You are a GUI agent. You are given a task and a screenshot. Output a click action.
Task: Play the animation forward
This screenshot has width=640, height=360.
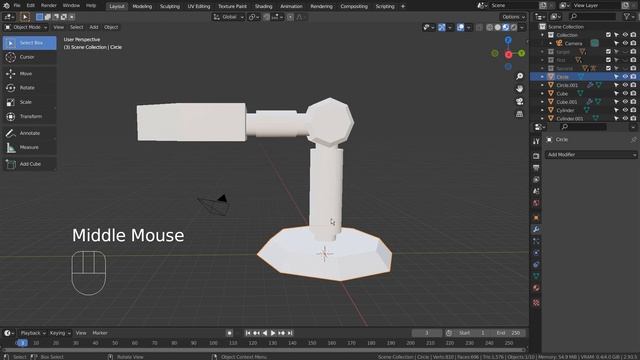coord(273,333)
